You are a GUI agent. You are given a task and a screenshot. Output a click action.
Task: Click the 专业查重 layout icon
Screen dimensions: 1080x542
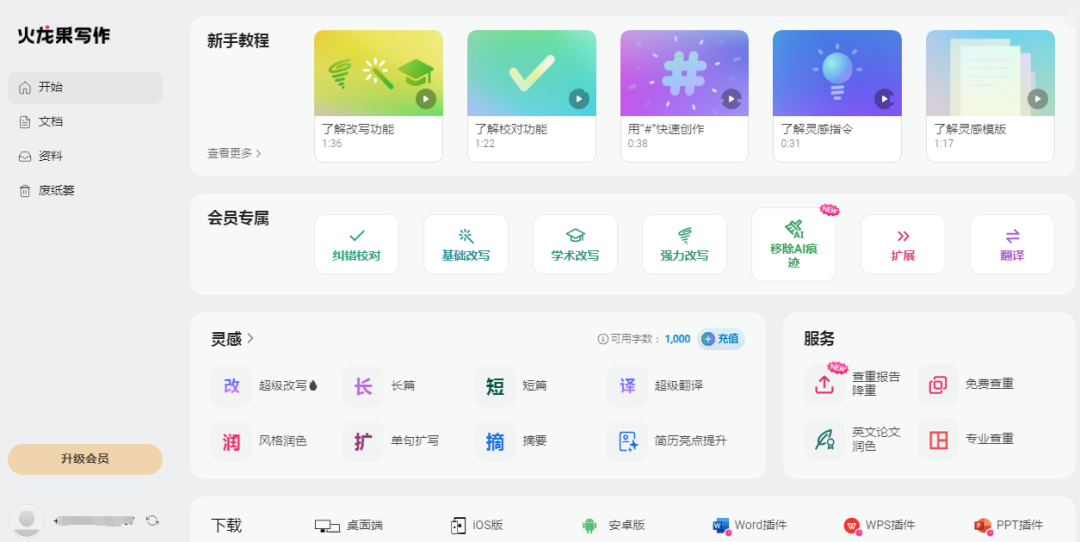937,439
